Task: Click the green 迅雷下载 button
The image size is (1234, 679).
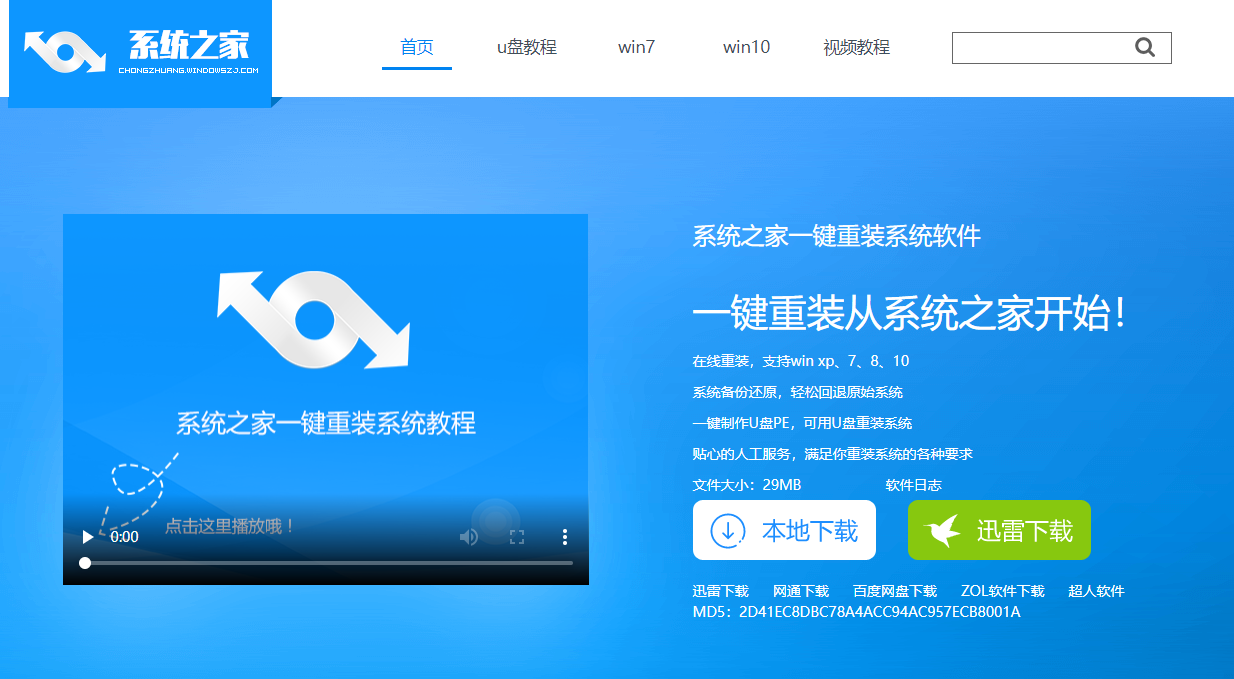Action: coord(999,529)
